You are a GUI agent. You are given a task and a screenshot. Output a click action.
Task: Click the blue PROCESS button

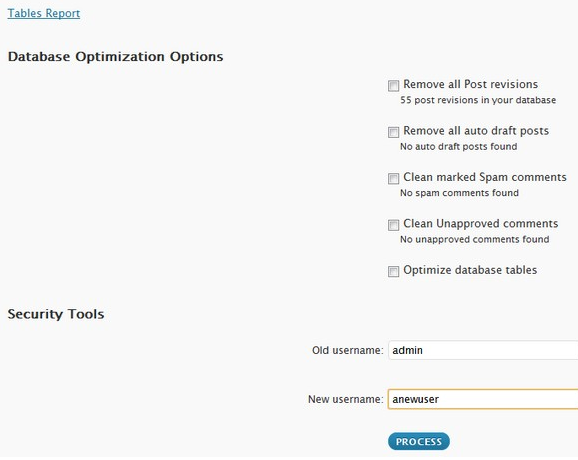(419, 441)
